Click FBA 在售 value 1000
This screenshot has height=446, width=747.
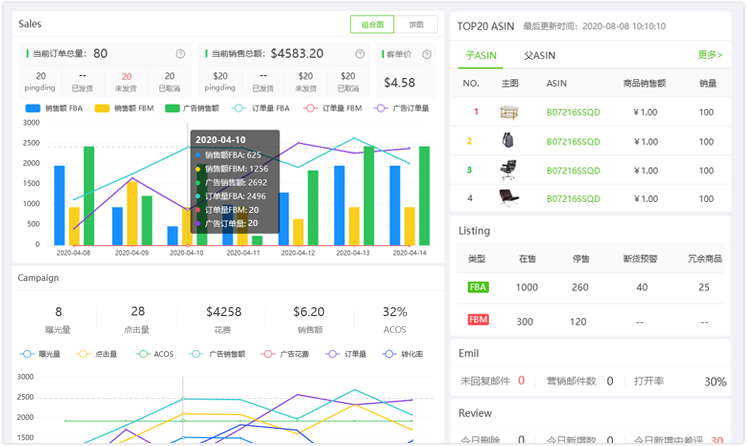527,287
